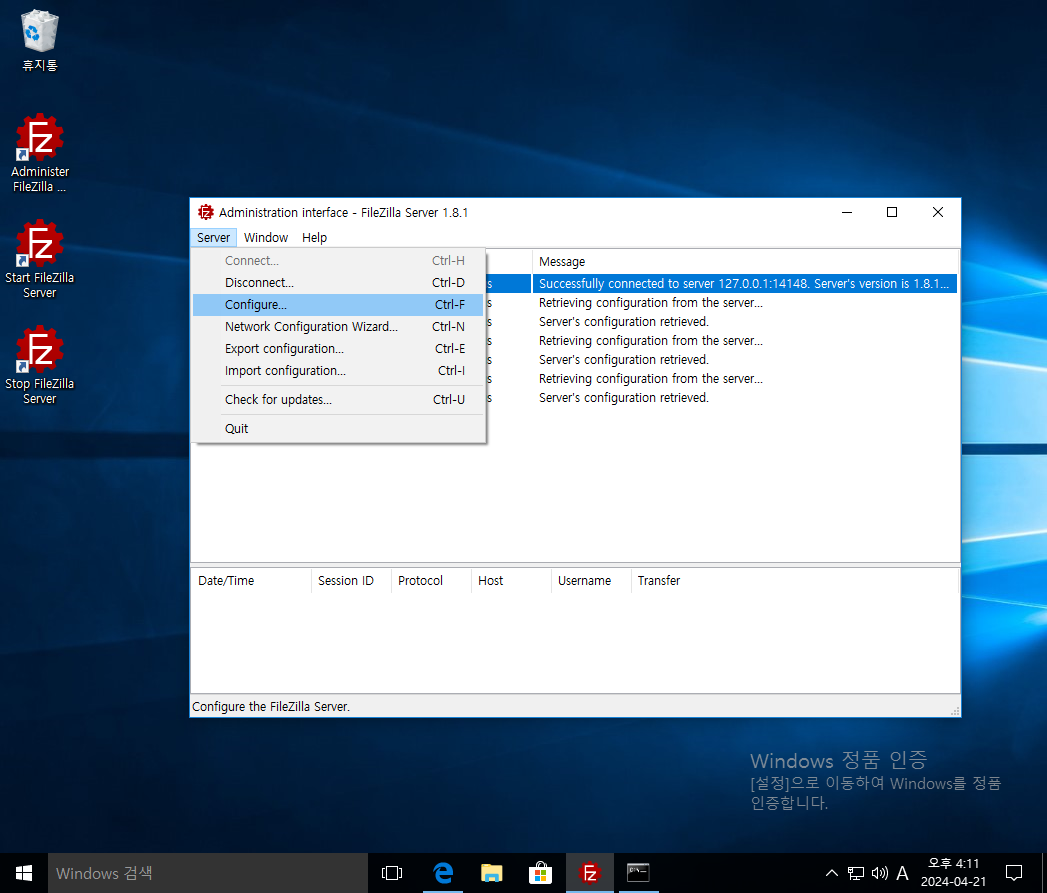Close the FileZilla Administration window
Viewport: 1047px width, 893px height.
(937, 212)
